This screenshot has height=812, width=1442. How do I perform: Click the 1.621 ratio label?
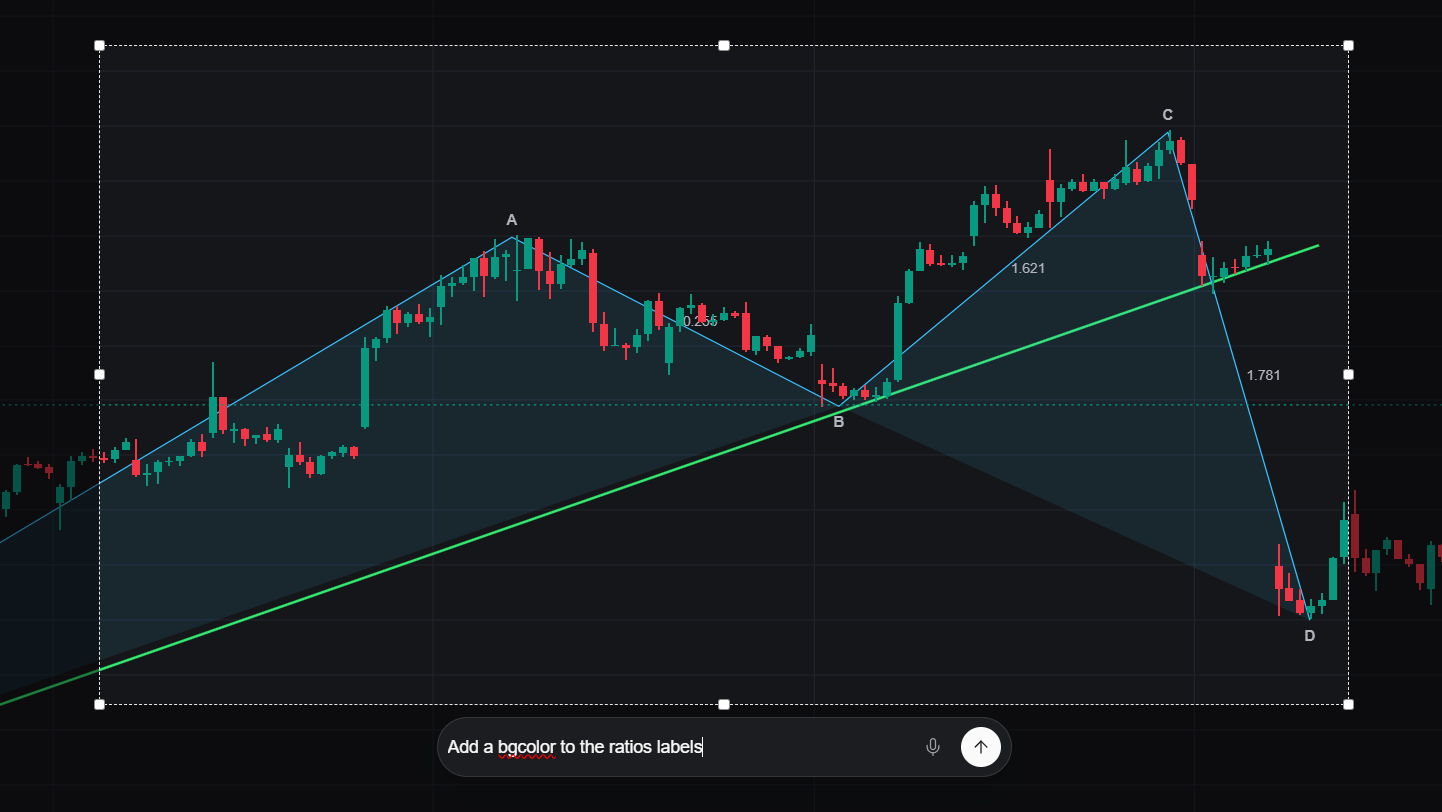(1028, 268)
